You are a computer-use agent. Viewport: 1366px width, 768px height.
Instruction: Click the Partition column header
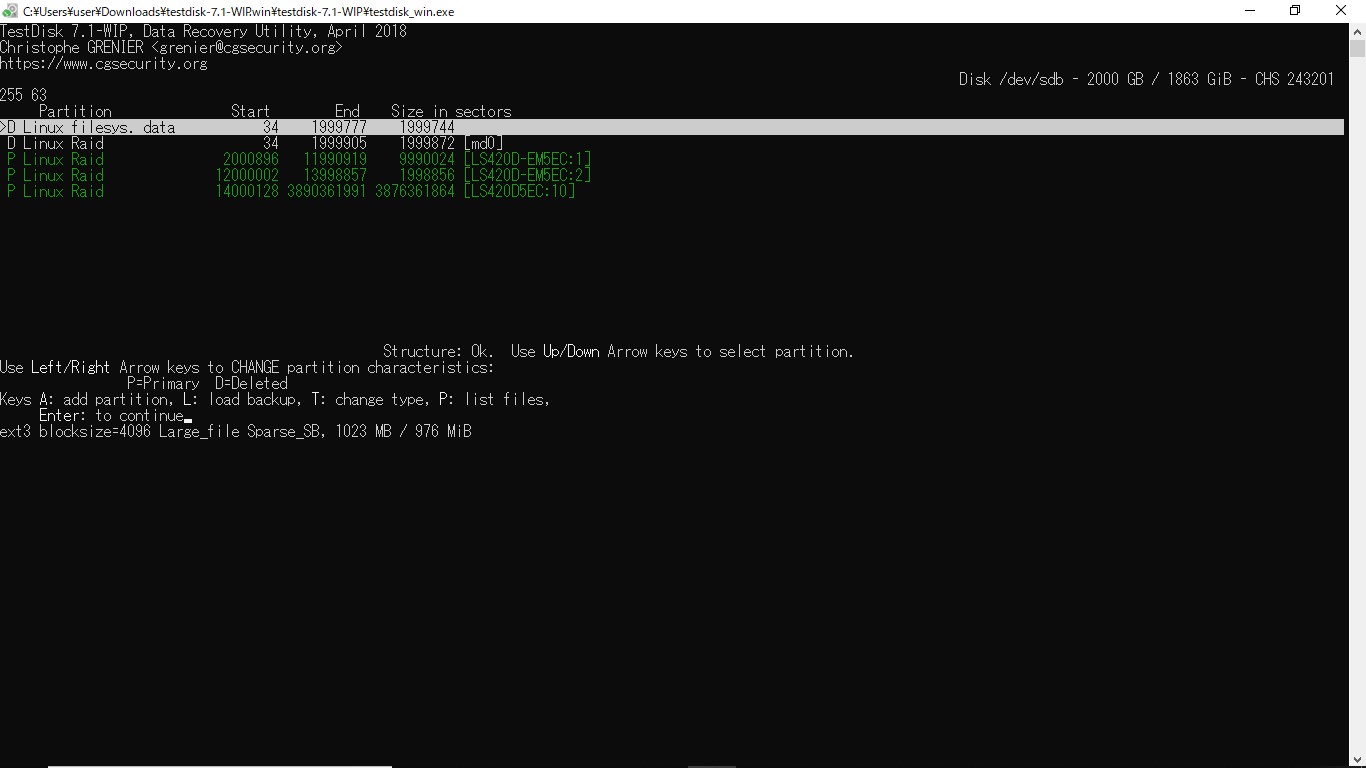pyautogui.click(x=75, y=111)
